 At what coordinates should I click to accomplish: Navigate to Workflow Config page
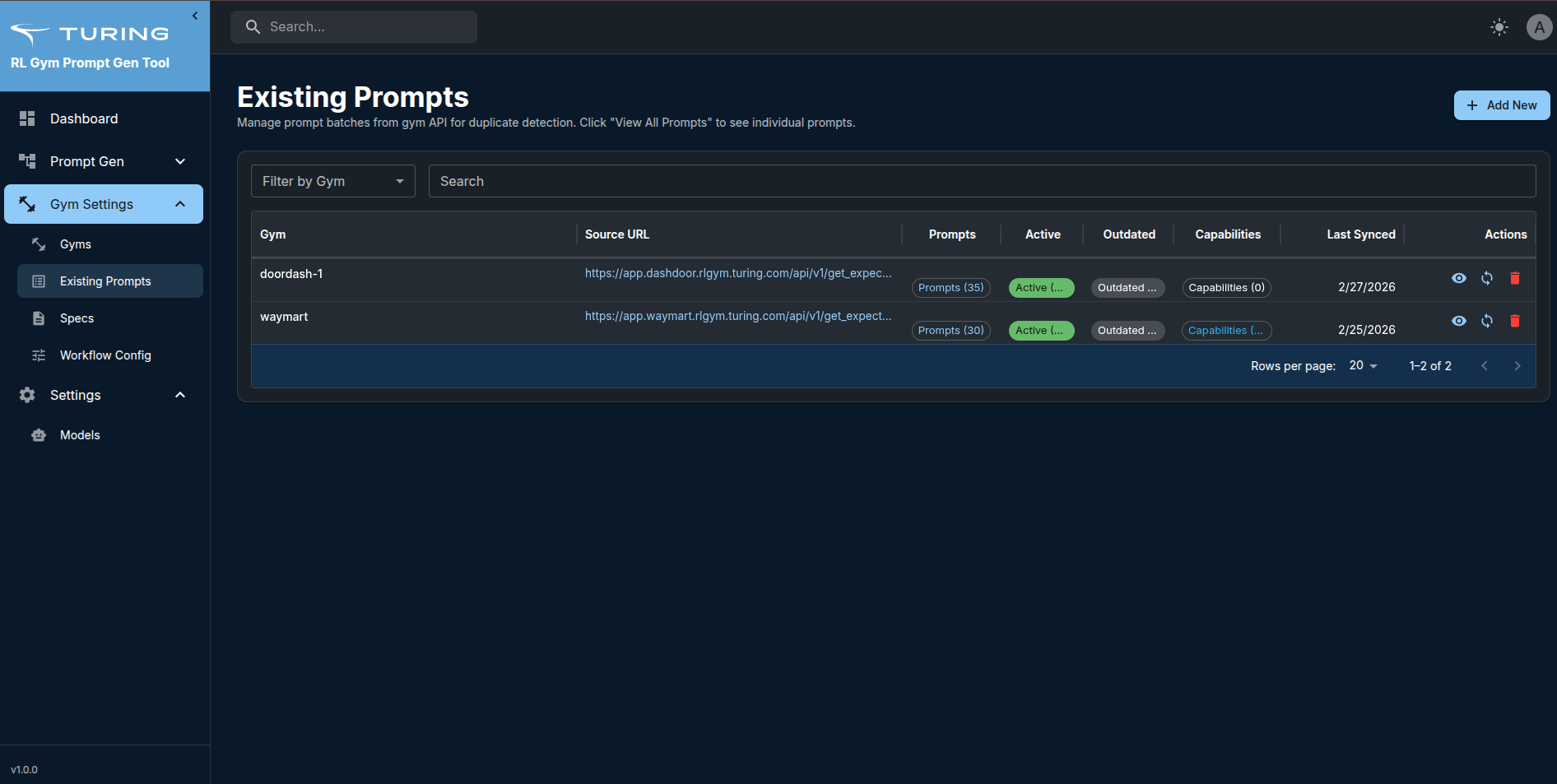pos(105,355)
